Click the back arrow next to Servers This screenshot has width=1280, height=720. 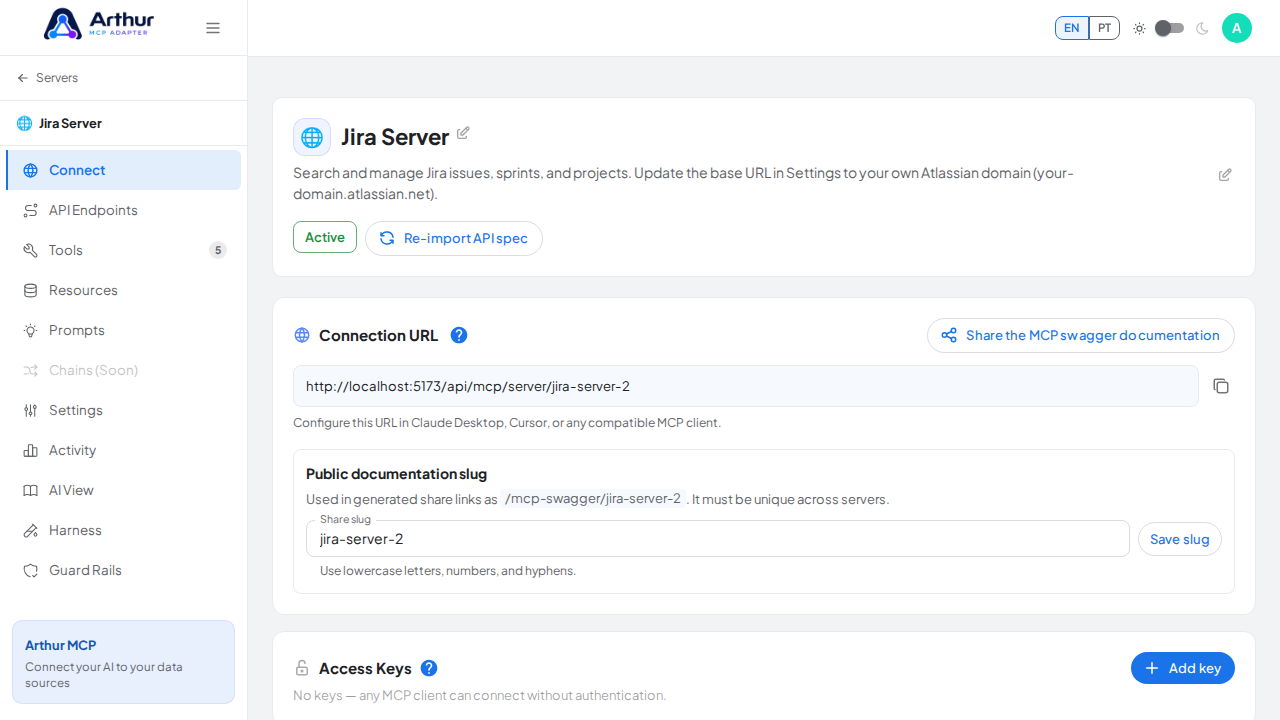coord(23,78)
